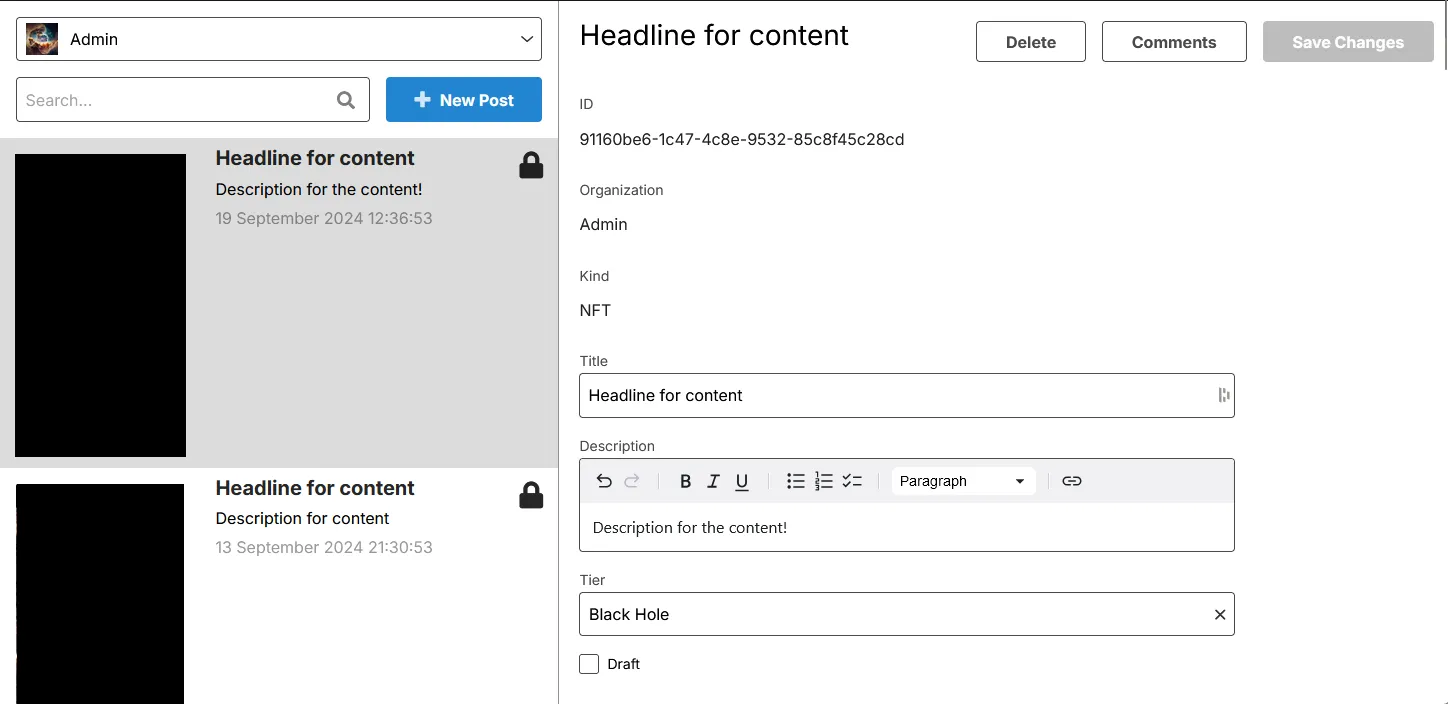This screenshot has width=1448, height=704.
Task: Clear the Black Hole tier selection
Action: click(x=1220, y=615)
